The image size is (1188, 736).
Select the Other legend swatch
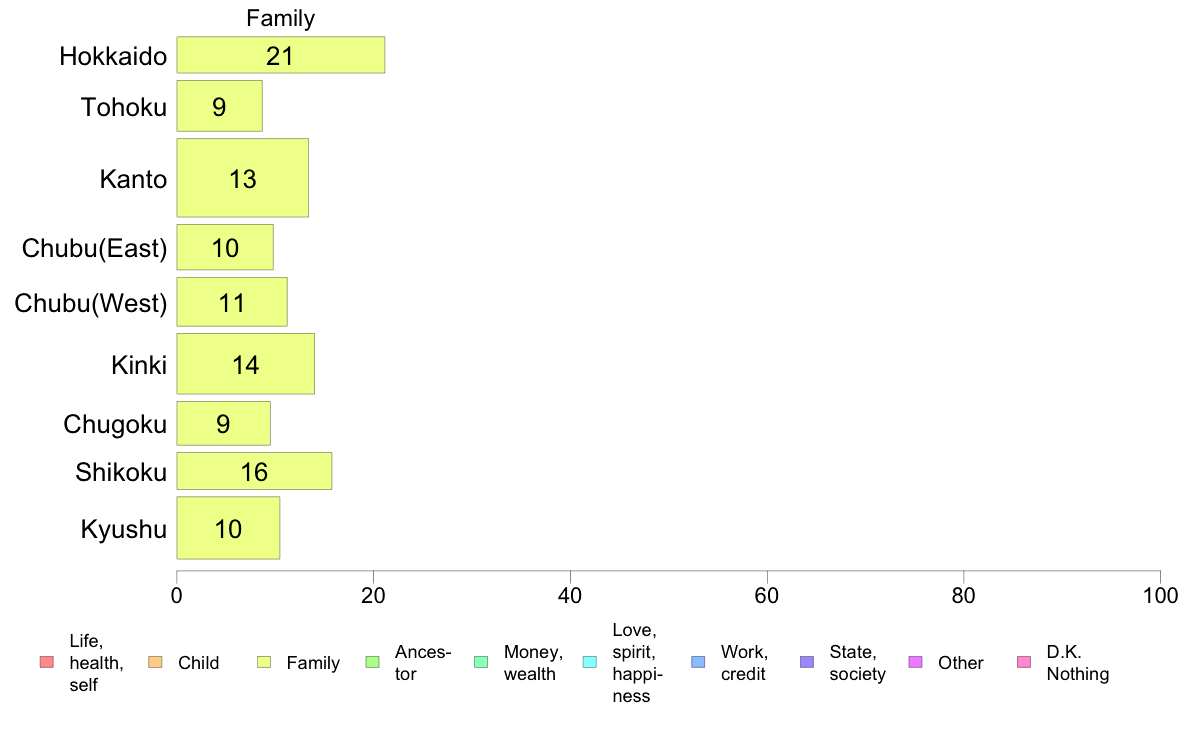point(915,662)
